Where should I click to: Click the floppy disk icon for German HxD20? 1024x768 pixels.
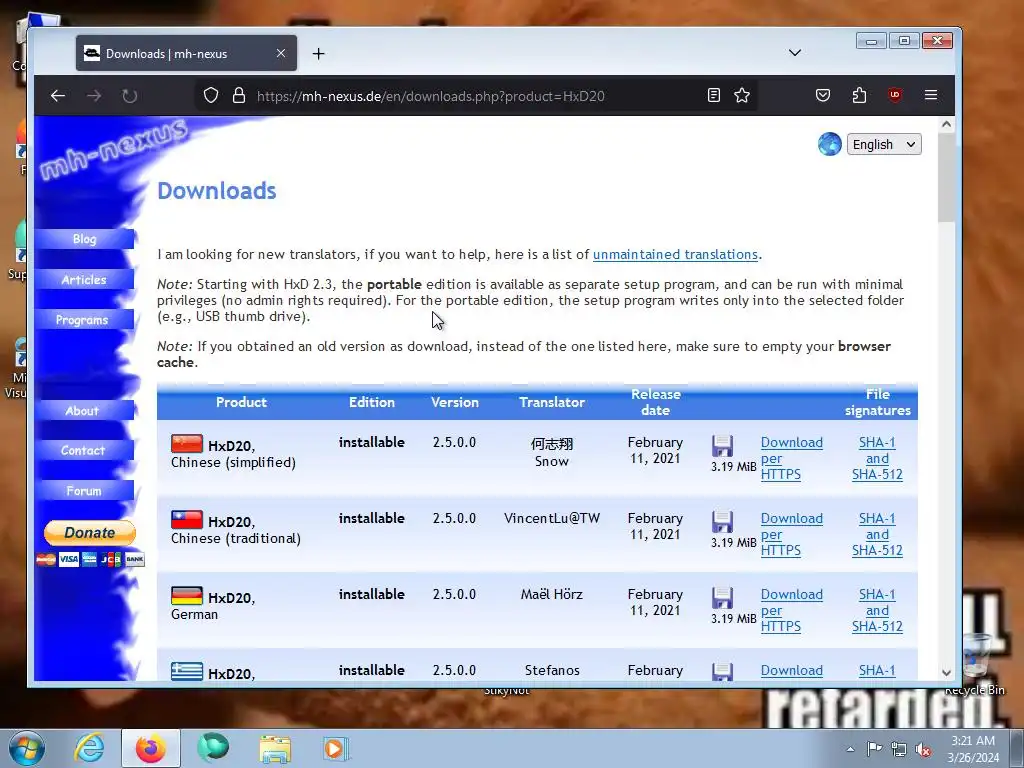pos(722,598)
